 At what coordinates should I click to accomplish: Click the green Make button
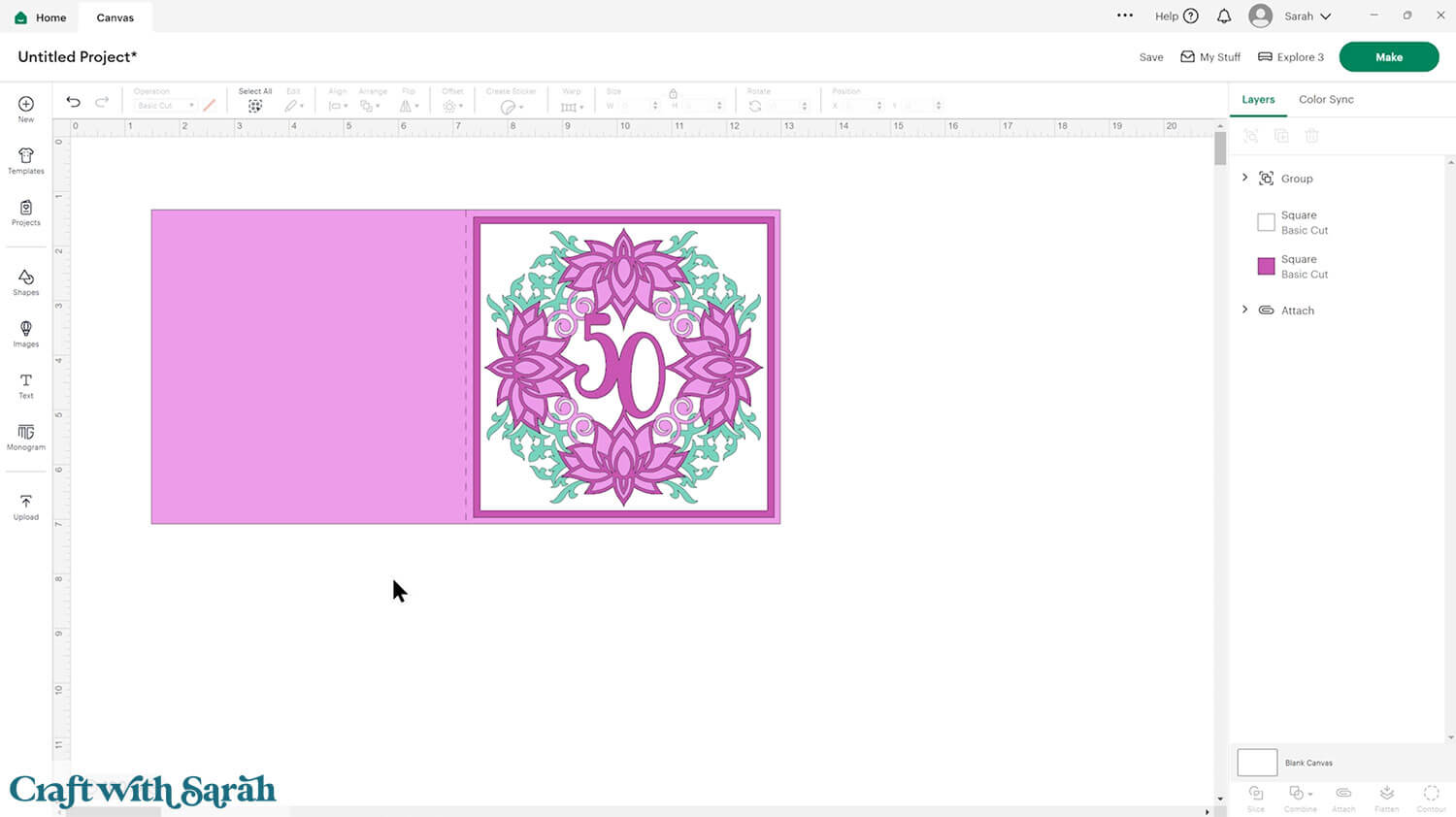(1388, 57)
